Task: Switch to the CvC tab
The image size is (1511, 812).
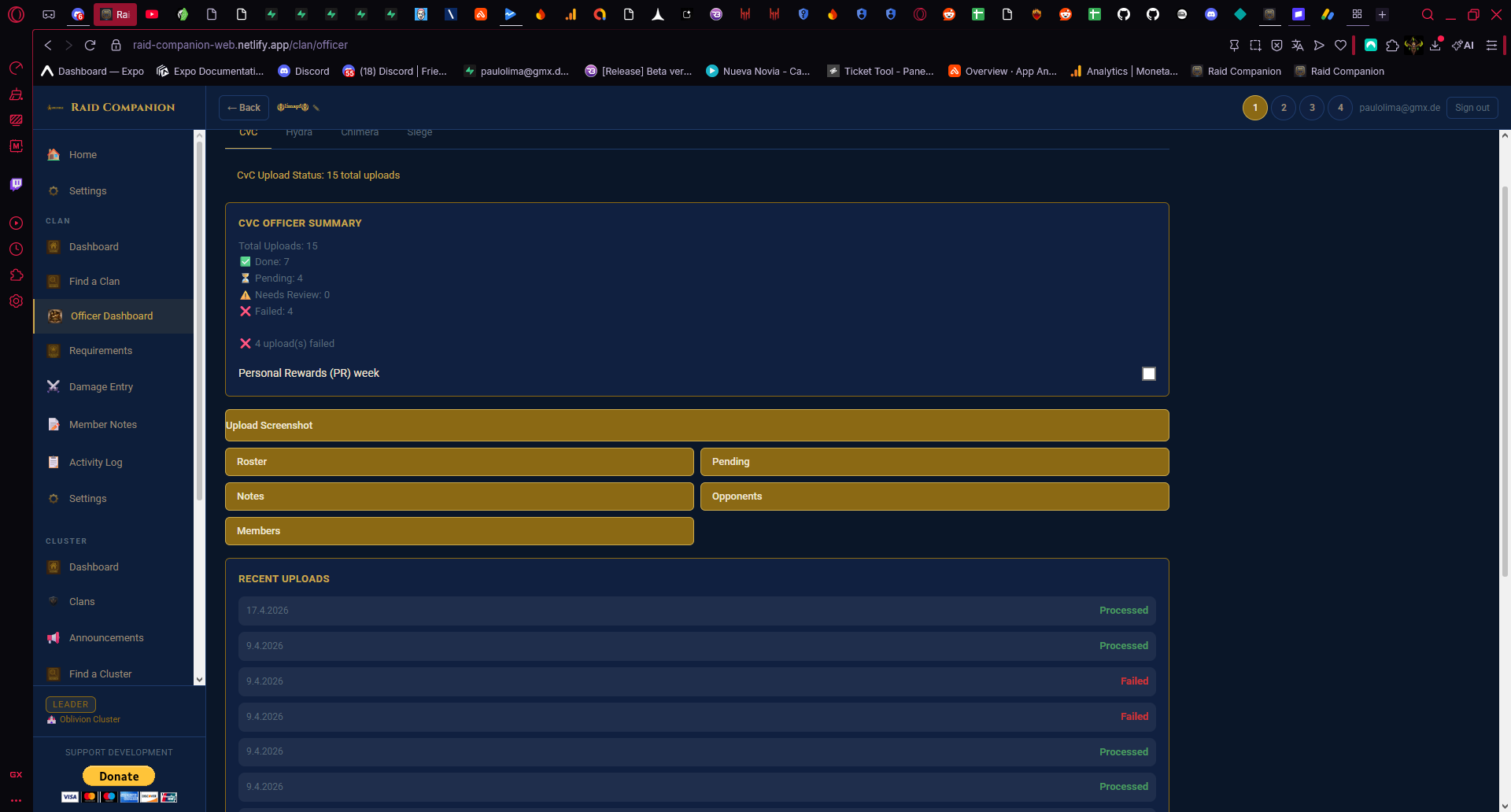Action: 249,134
